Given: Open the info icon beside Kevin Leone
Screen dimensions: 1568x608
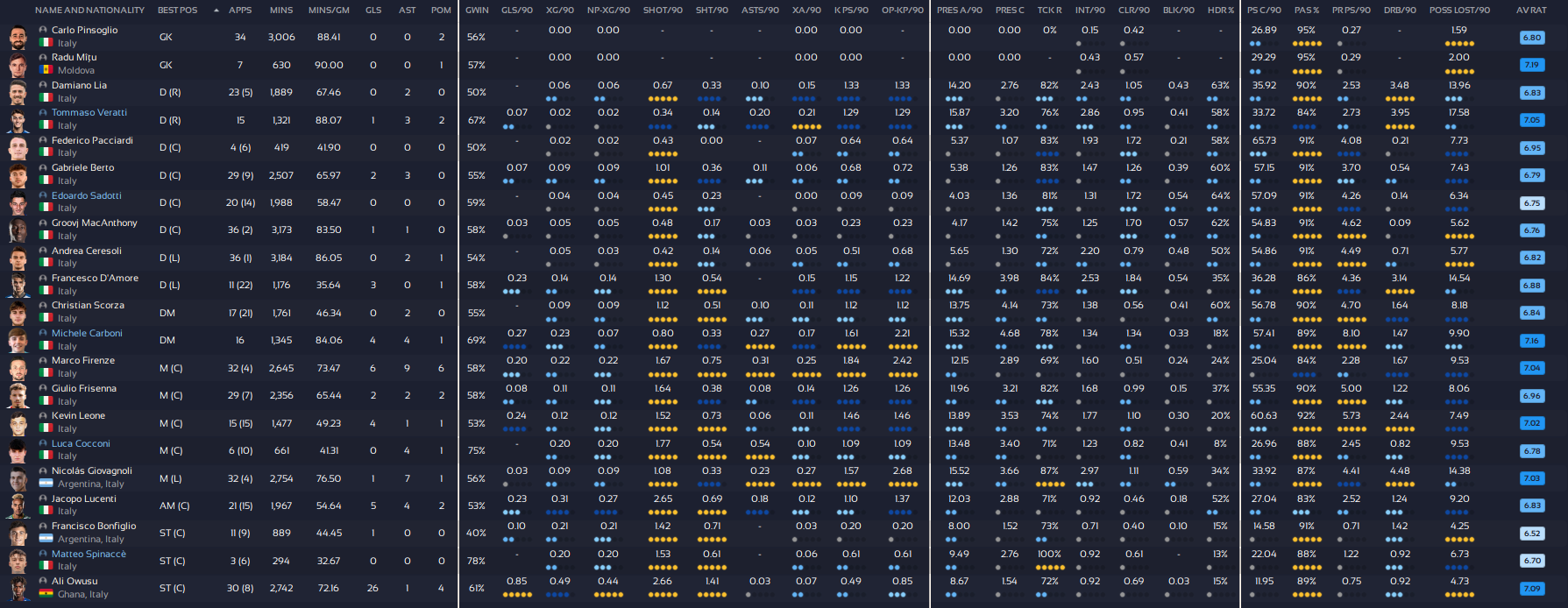Looking at the screenshot, I should (44, 415).
